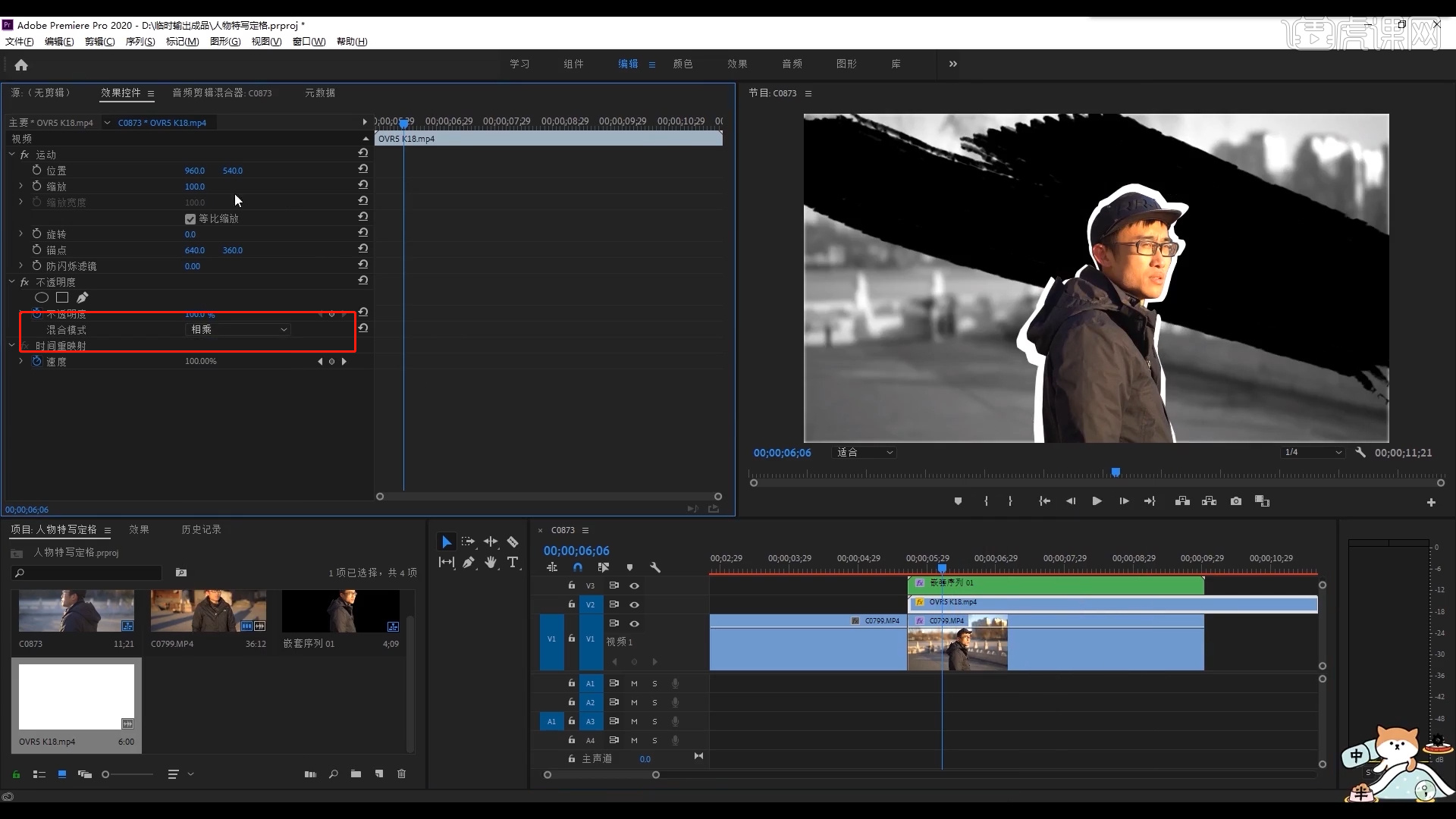Delete selected project item with trash icon
Image resolution: width=1456 pixels, height=819 pixels.
tap(402, 774)
